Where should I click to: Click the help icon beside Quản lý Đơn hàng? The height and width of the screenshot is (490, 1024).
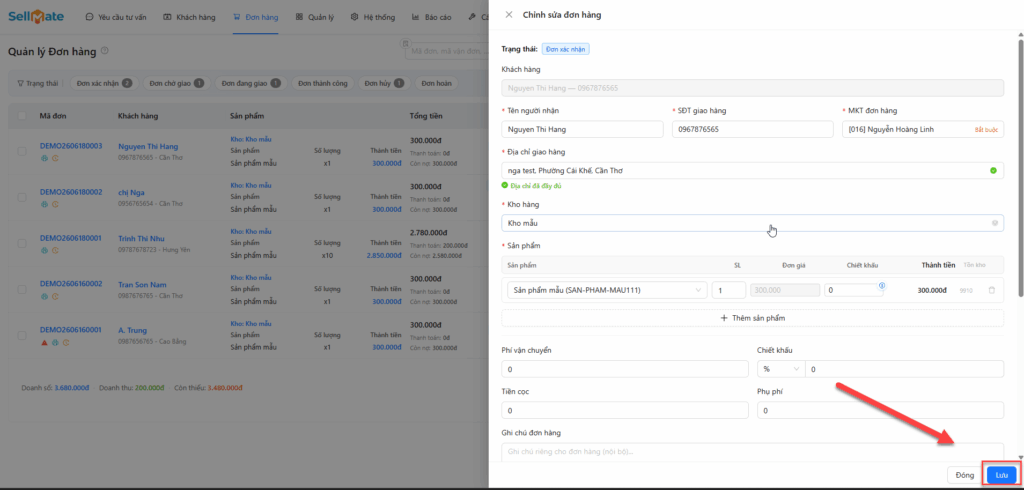(104, 51)
